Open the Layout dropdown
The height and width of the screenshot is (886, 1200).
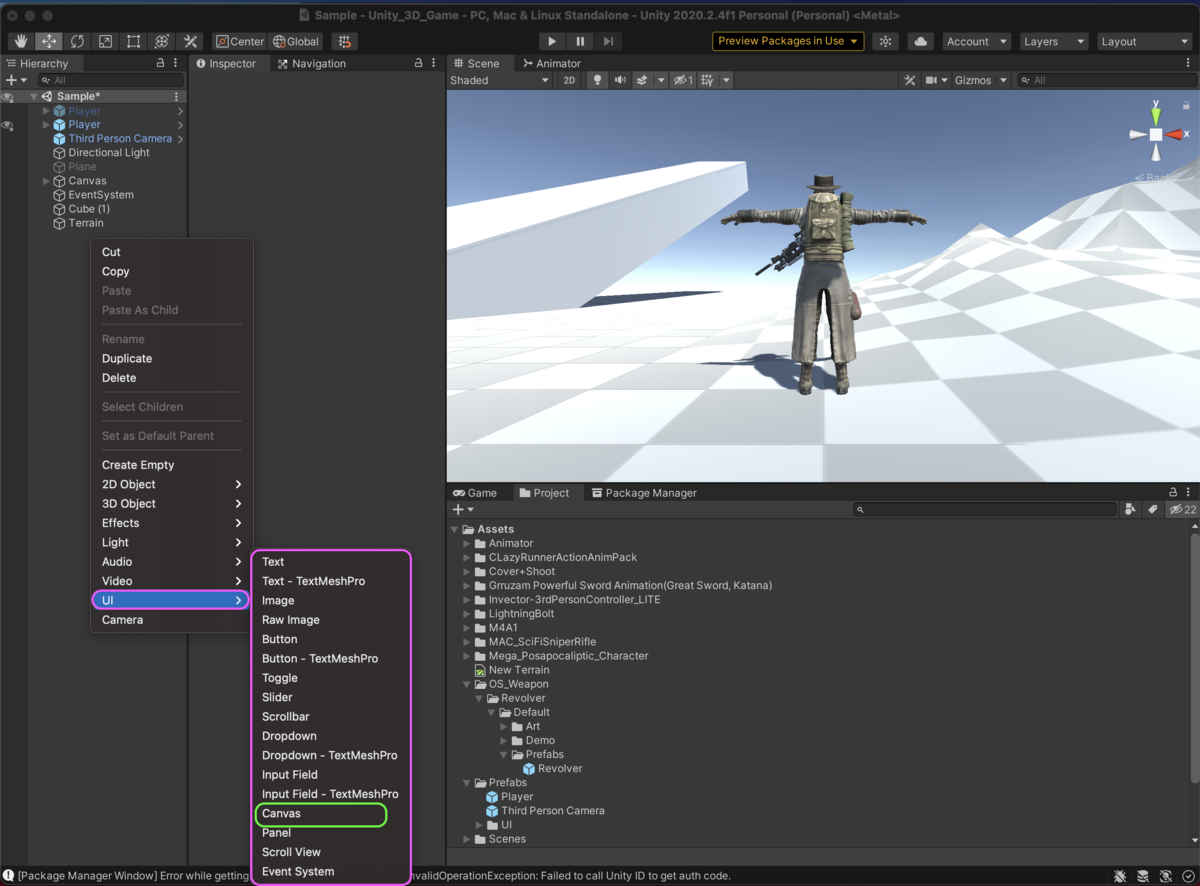(1143, 41)
